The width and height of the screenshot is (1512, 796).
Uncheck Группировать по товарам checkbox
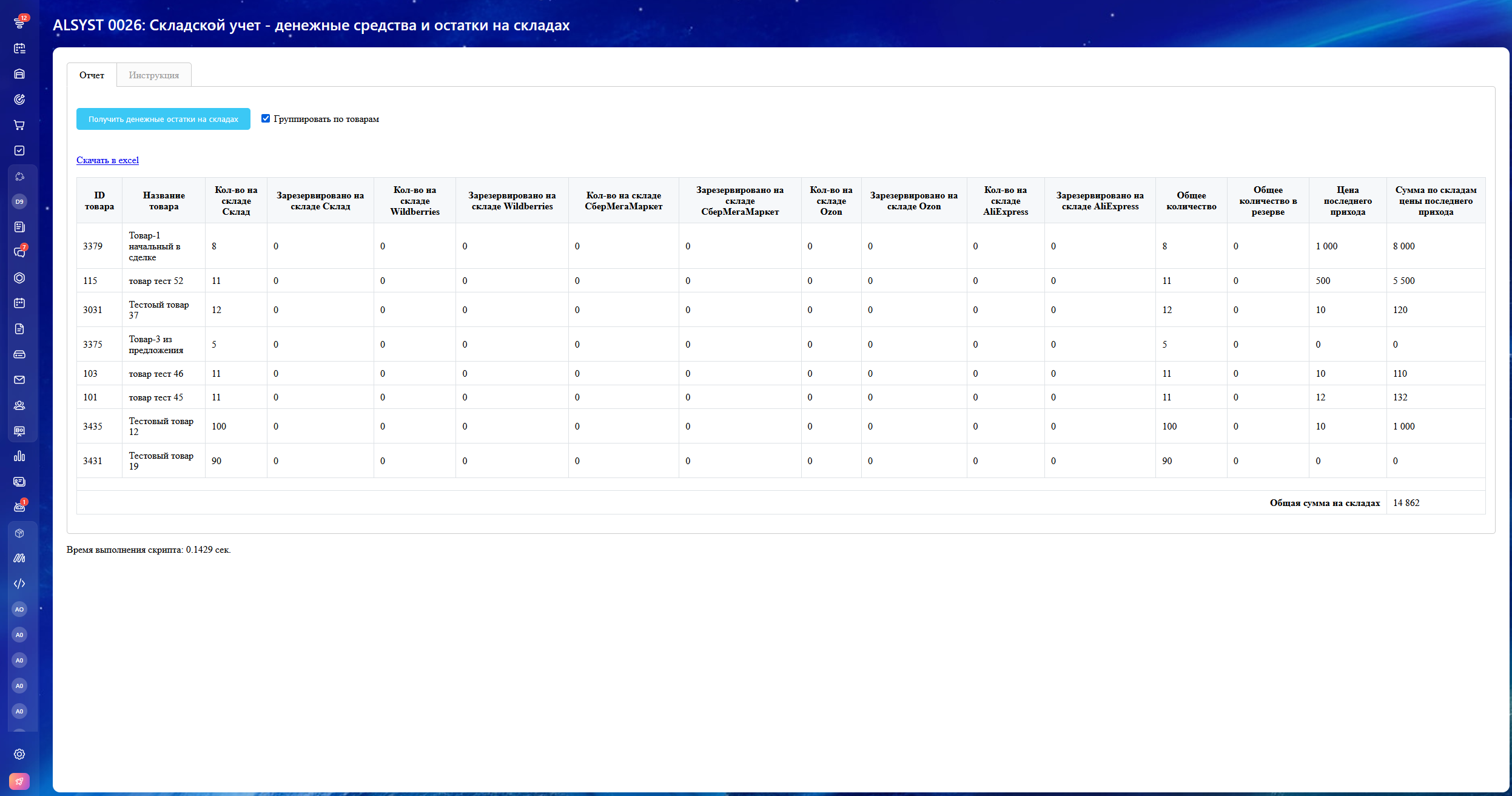pos(266,118)
